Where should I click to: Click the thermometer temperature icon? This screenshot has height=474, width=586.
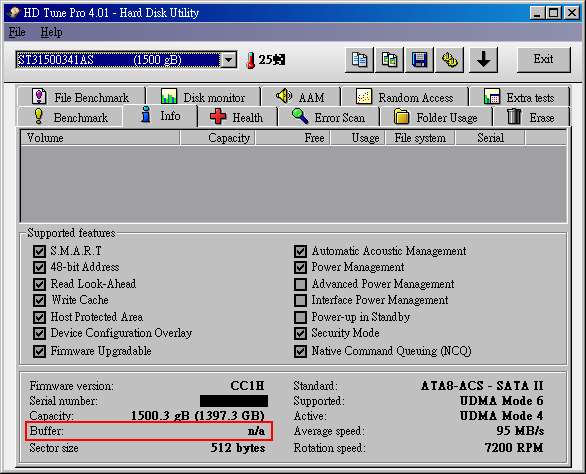(250, 60)
